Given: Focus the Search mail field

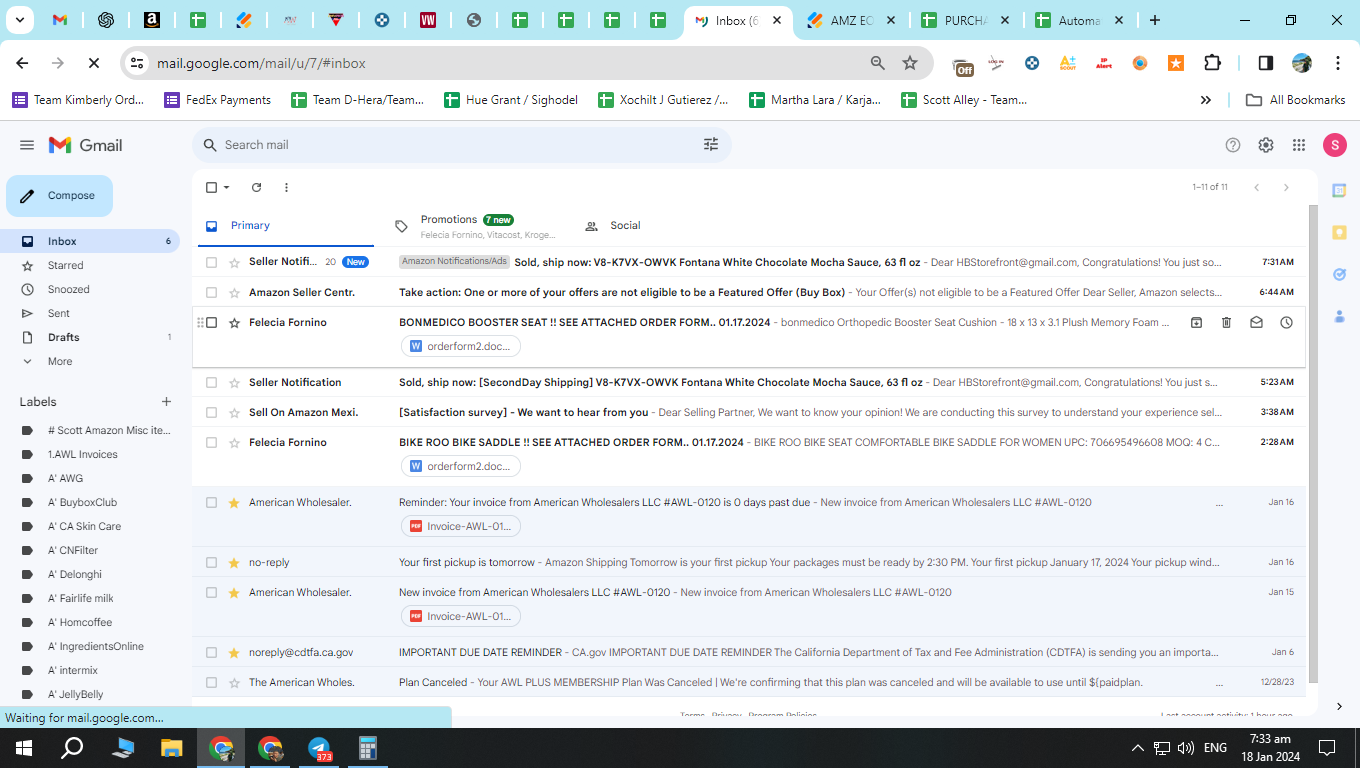Looking at the screenshot, I should [460, 145].
